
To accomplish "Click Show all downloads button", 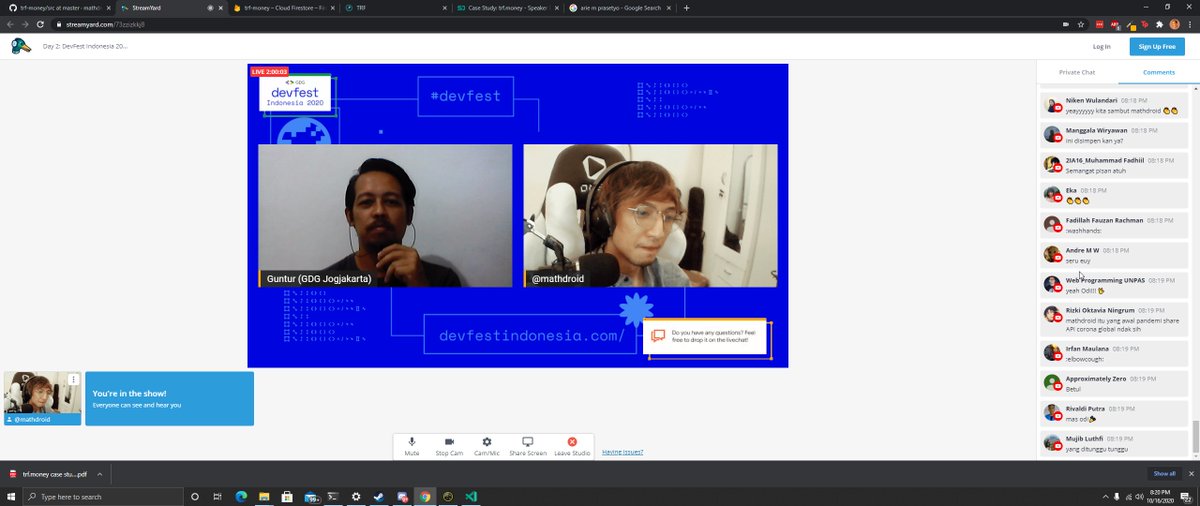I will click(x=1164, y=473).
